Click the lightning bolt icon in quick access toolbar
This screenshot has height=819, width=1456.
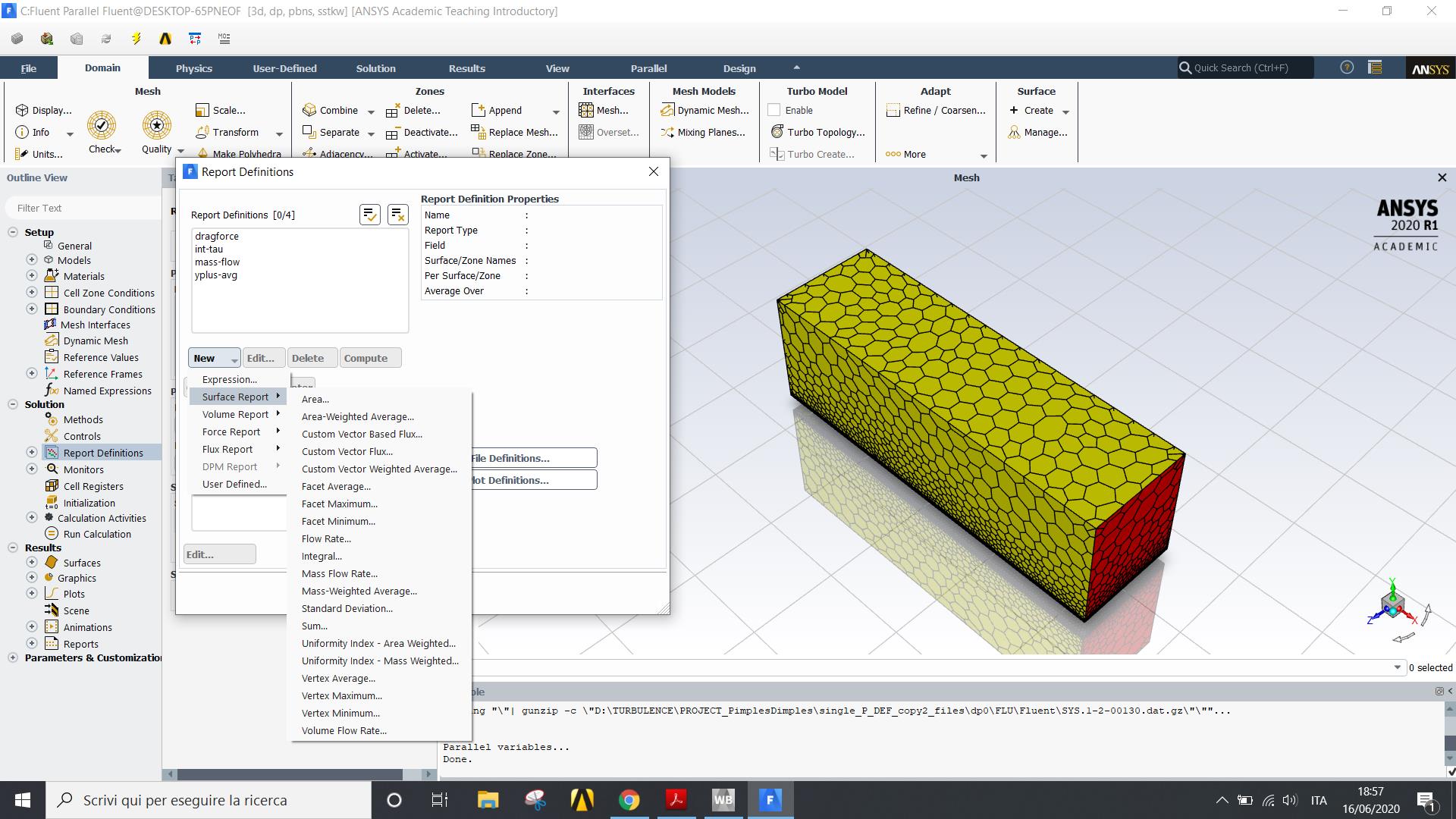point(136,38)
